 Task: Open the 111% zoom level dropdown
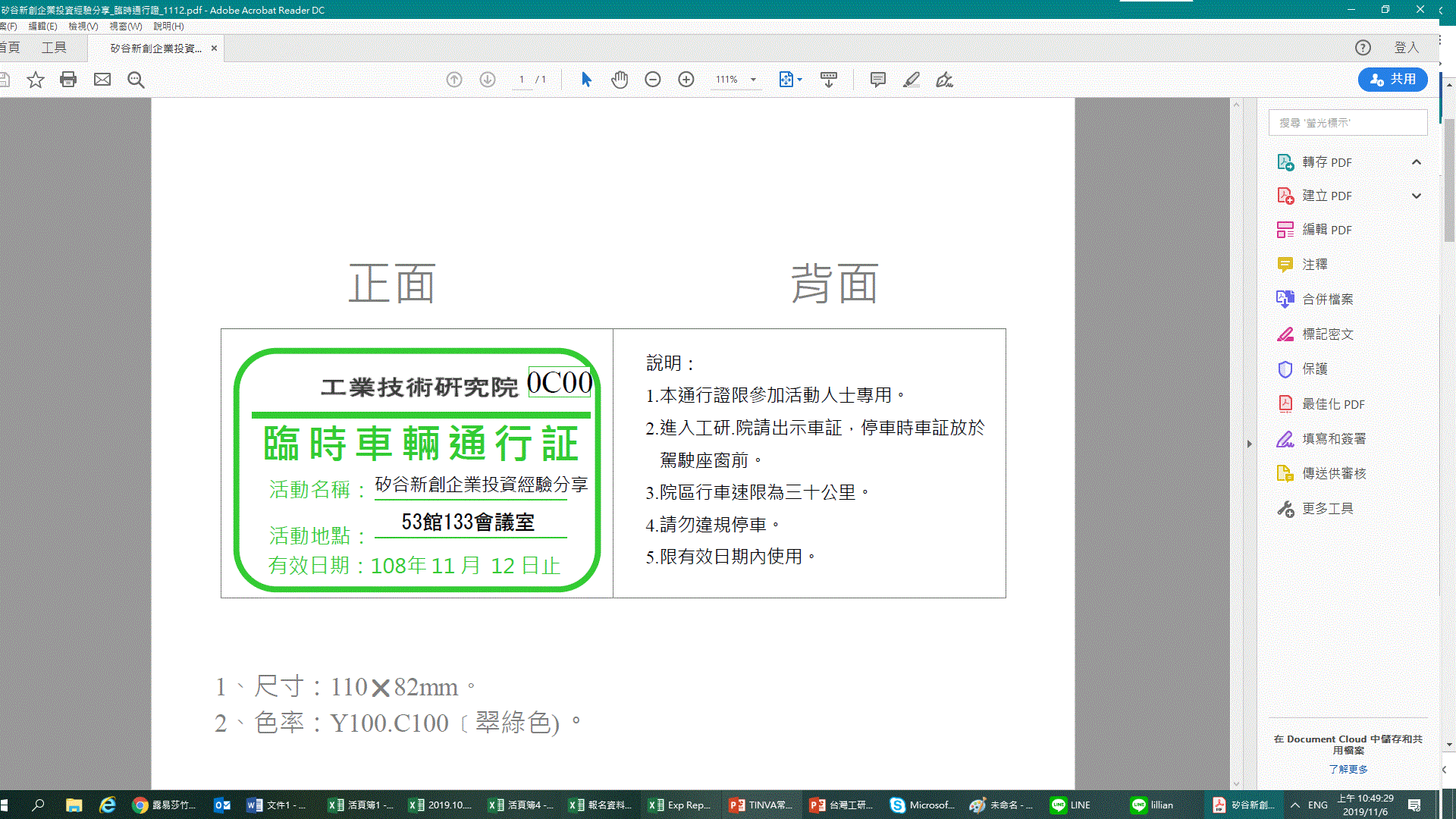coord(753,80)
